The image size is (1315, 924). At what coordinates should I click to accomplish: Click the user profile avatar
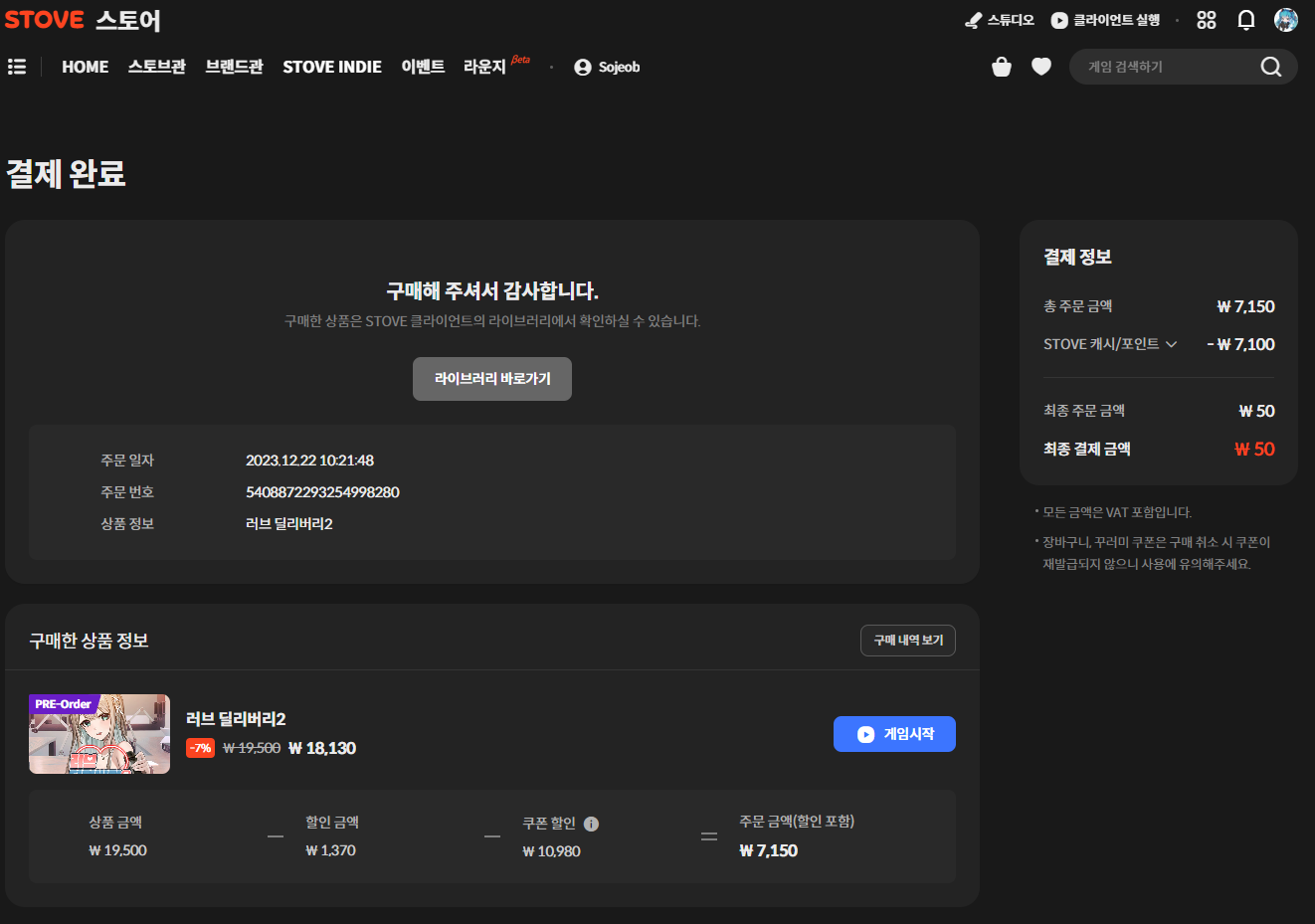[x=1285, y=20]
